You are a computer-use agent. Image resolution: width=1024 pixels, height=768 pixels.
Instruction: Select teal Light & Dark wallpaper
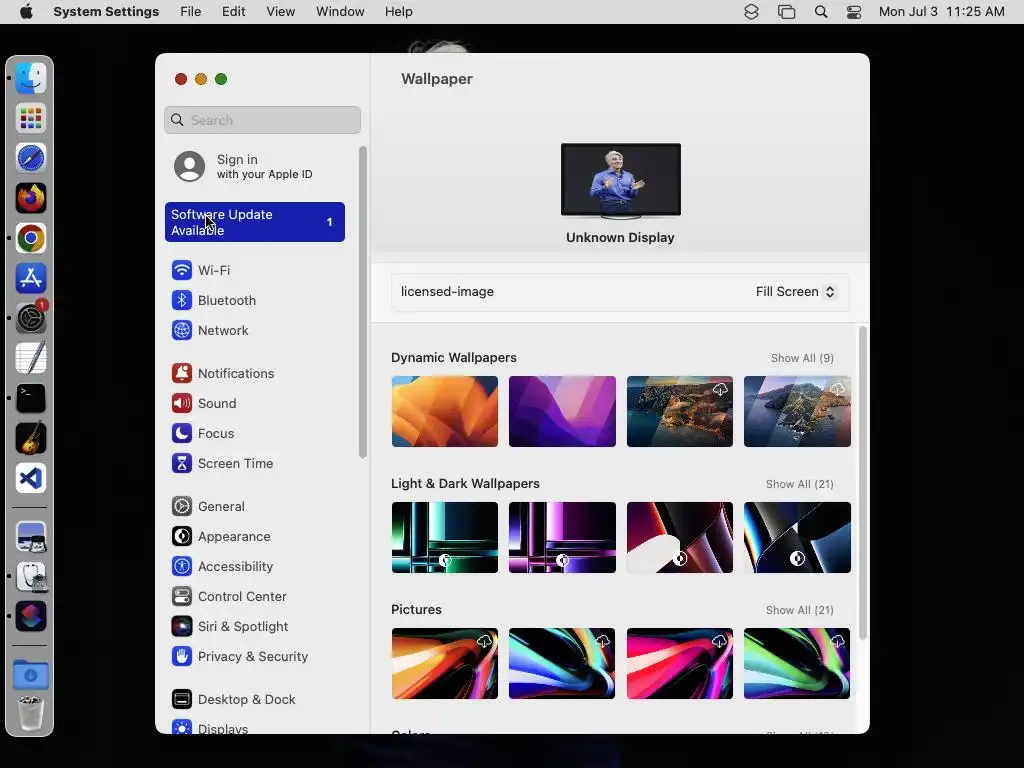point(445,537)
